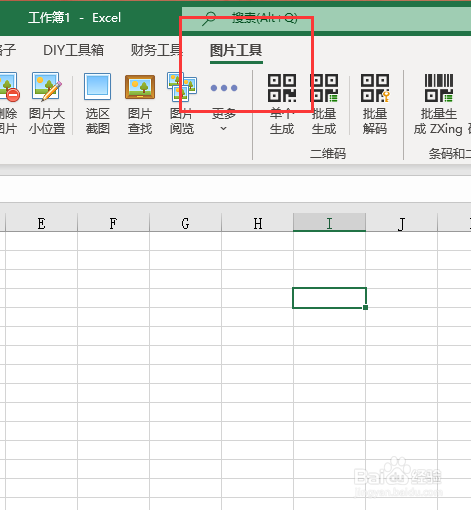Click batch generate ZXing barcode icon
This screenshot has height=510, width=471.
click(x=439, y=88)
